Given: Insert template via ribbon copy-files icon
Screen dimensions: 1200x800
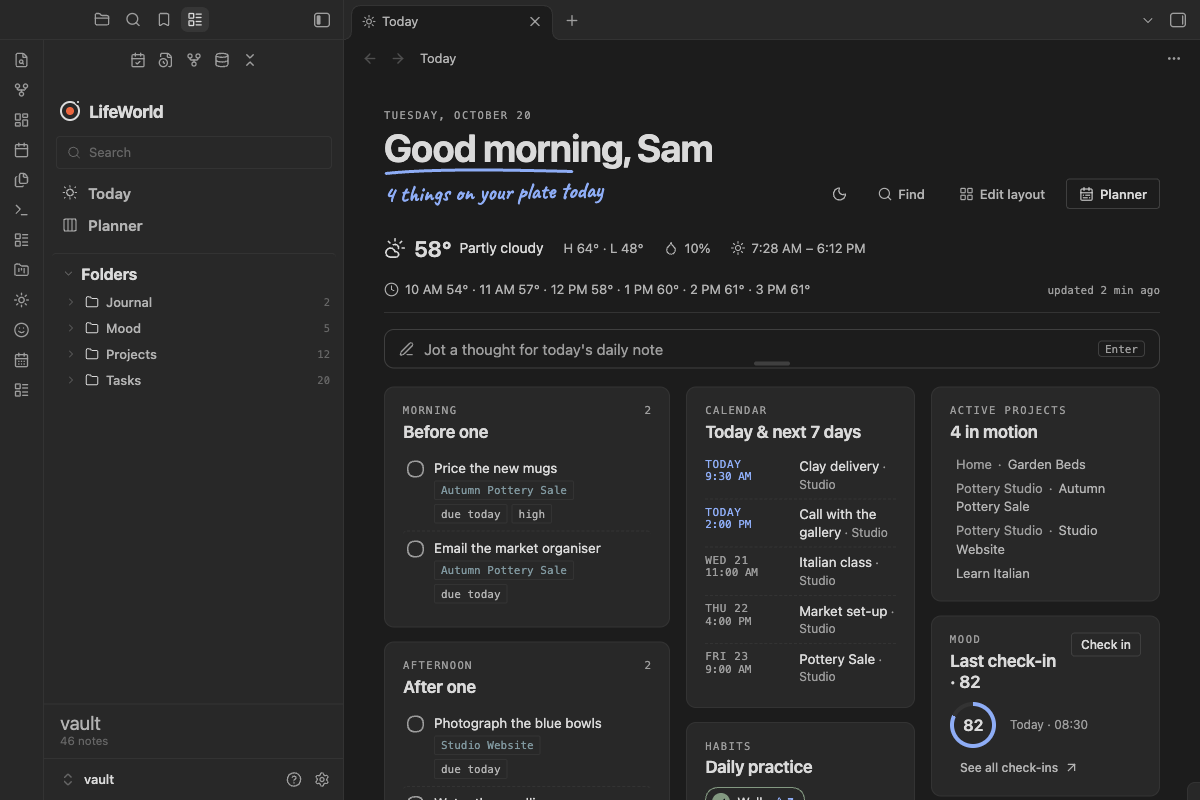Looking at the screenshot, I should click(x=22, y=180).
